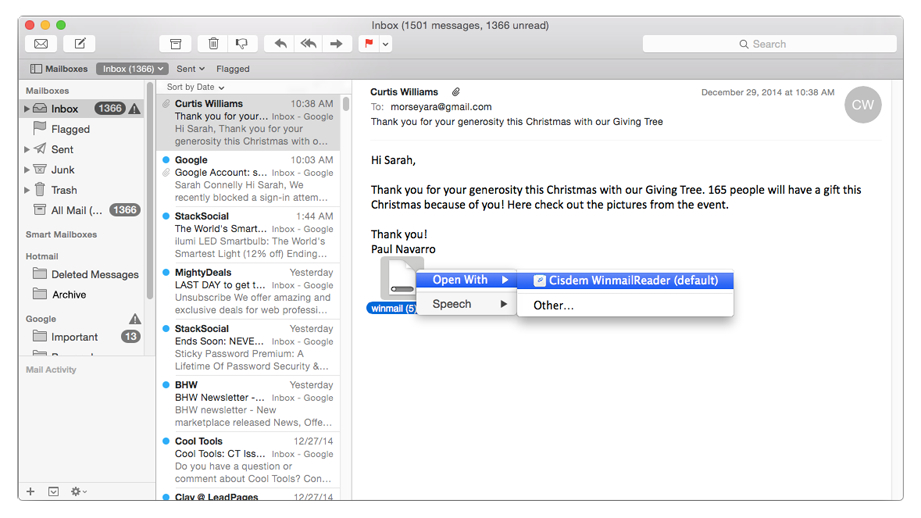Open the Sent favorites dropdown

tap(190, 69)
